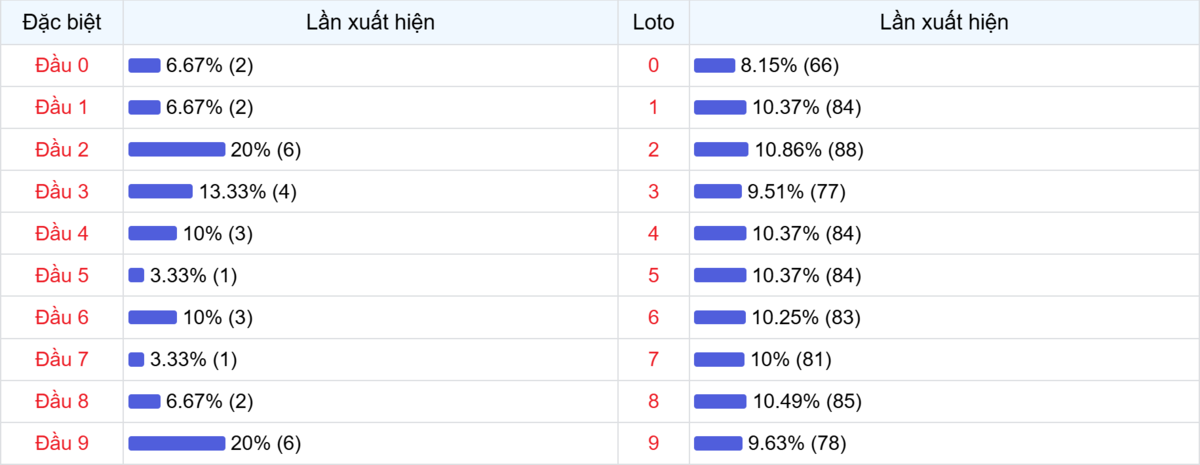Click the 6.67% (2) value in Đầu 8 row
Image resolution: width=1200 pixels, height=465 pixels.
(209, 401)
